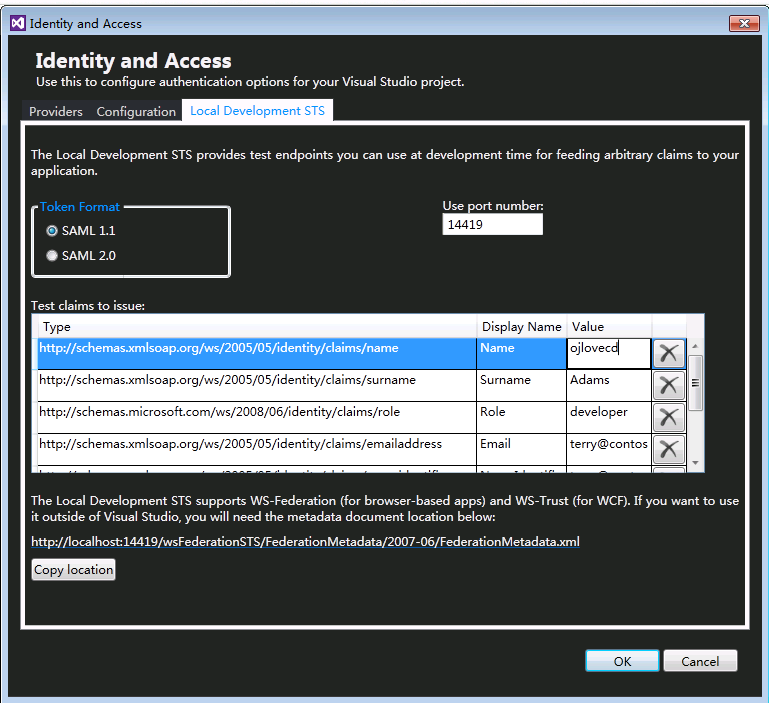Open the FederationMetadata.xml localhost link

(x=305, y=542)
